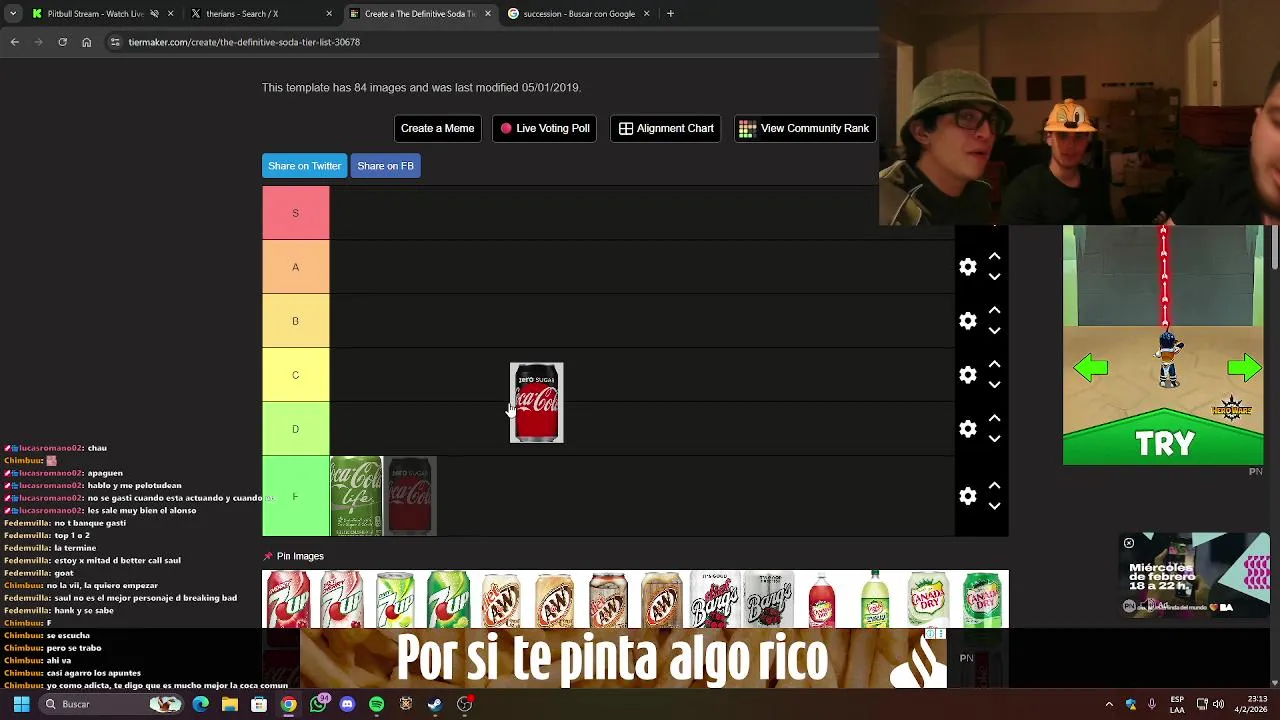Select the B tier label
The height and width of the screenshot is (720, 1280).
pyautogui.click(x=295, y=321)
